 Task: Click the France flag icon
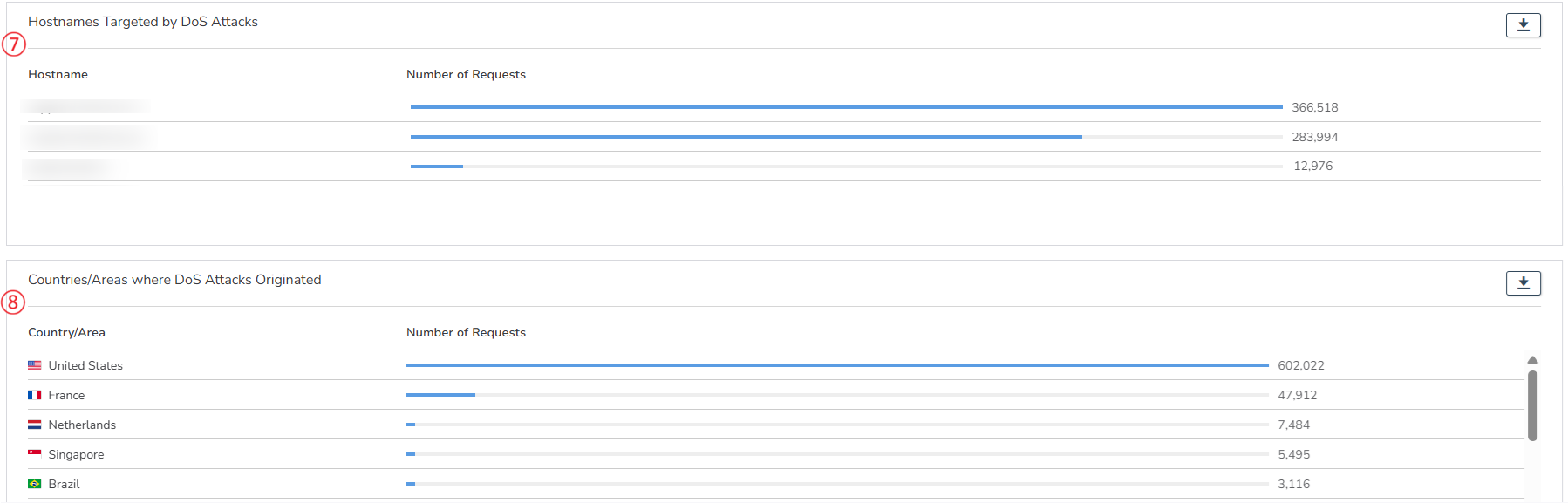click(35, 395)
